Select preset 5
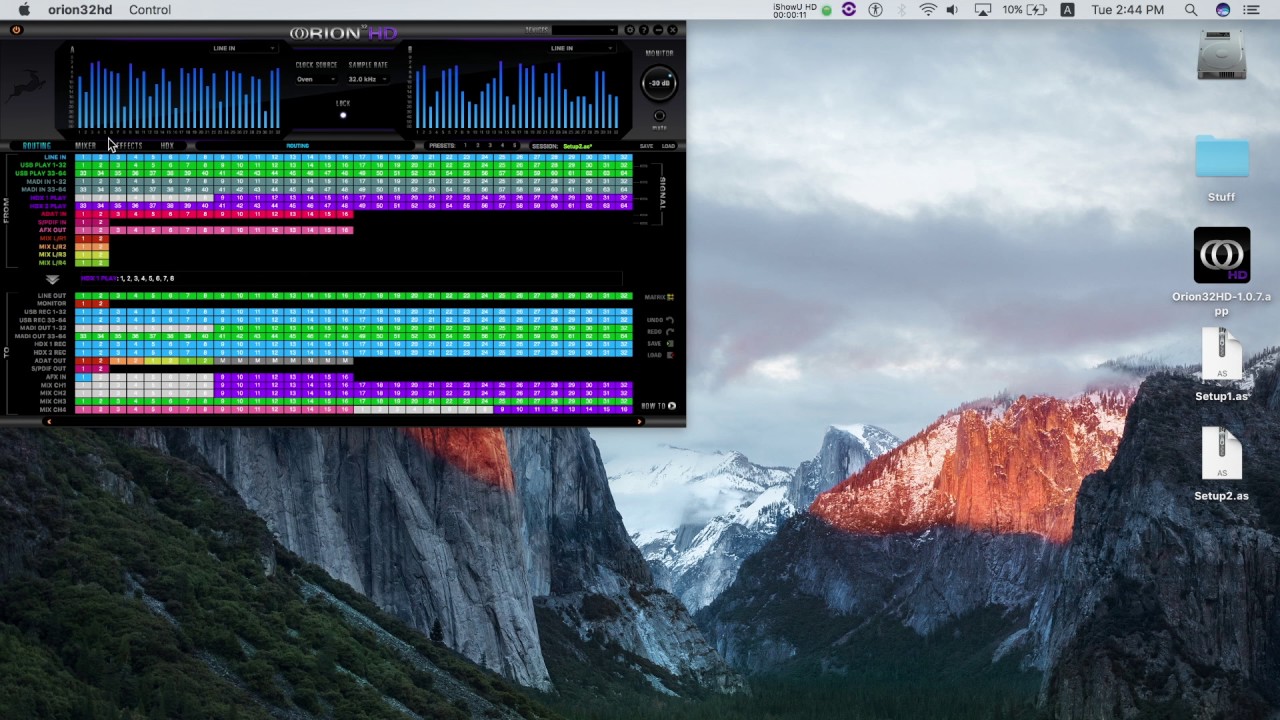This screenshot has height=720, width=1280. click(515, 146)
